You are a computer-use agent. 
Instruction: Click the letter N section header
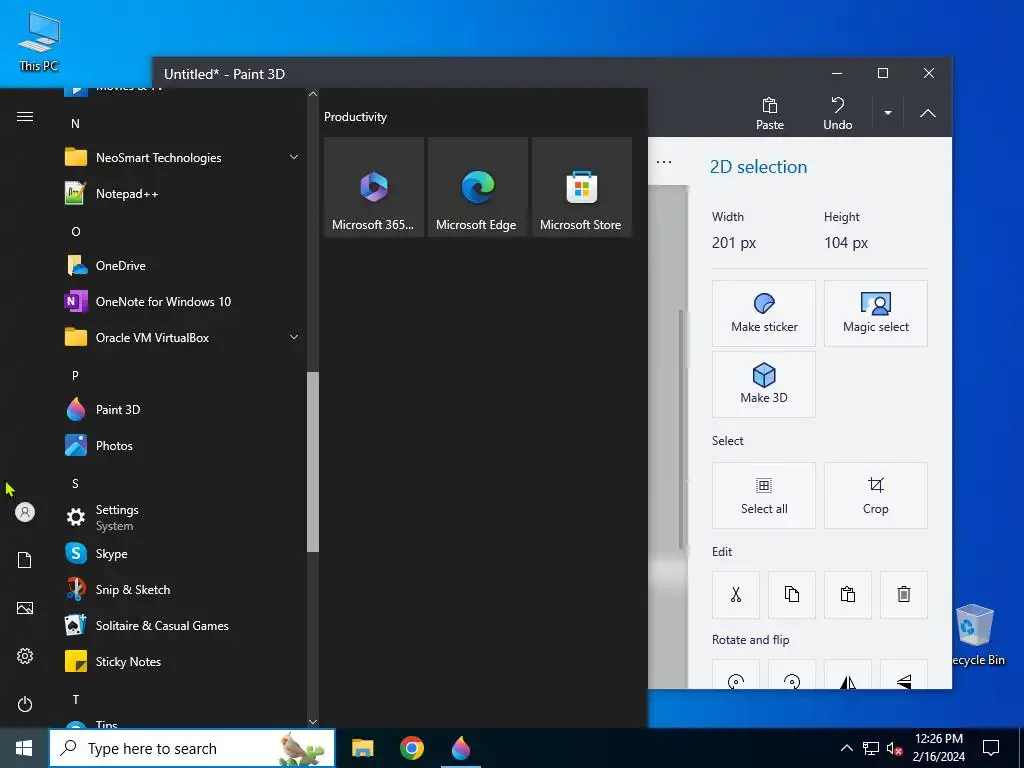tap(75, 123)
